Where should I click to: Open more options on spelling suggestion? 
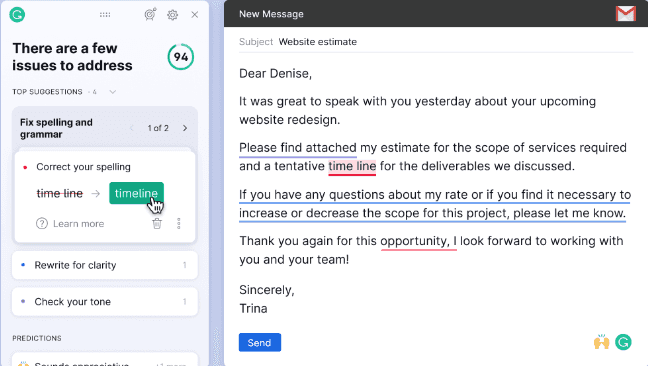pos(179,223)
